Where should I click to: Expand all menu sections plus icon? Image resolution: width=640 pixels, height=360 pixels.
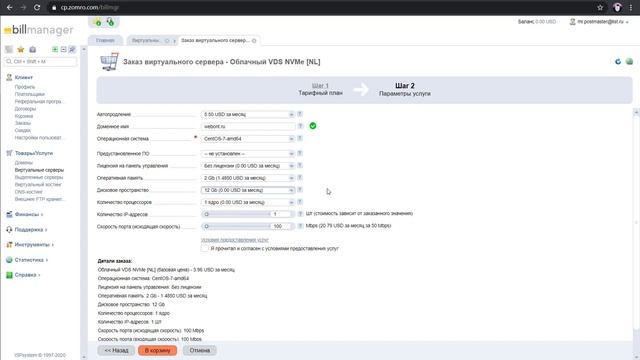click(x=55, y=49)
